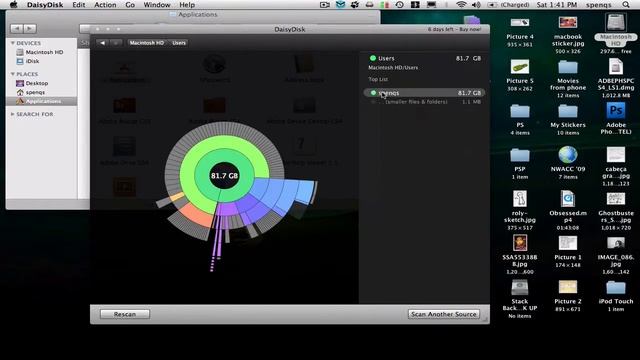Expand the SEARCH FOR section in Finder

pyautogui.click(x=13, y=114)
